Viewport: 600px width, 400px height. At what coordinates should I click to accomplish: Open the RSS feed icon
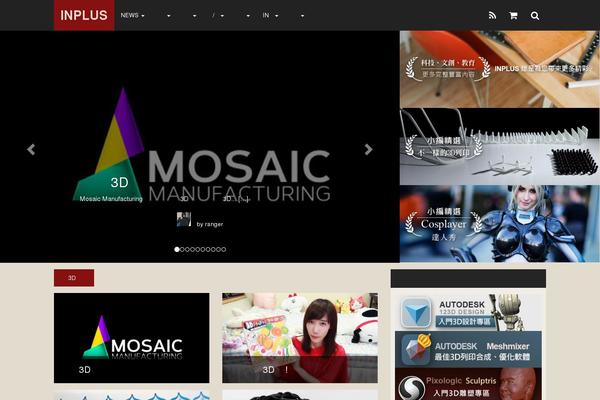492,15
